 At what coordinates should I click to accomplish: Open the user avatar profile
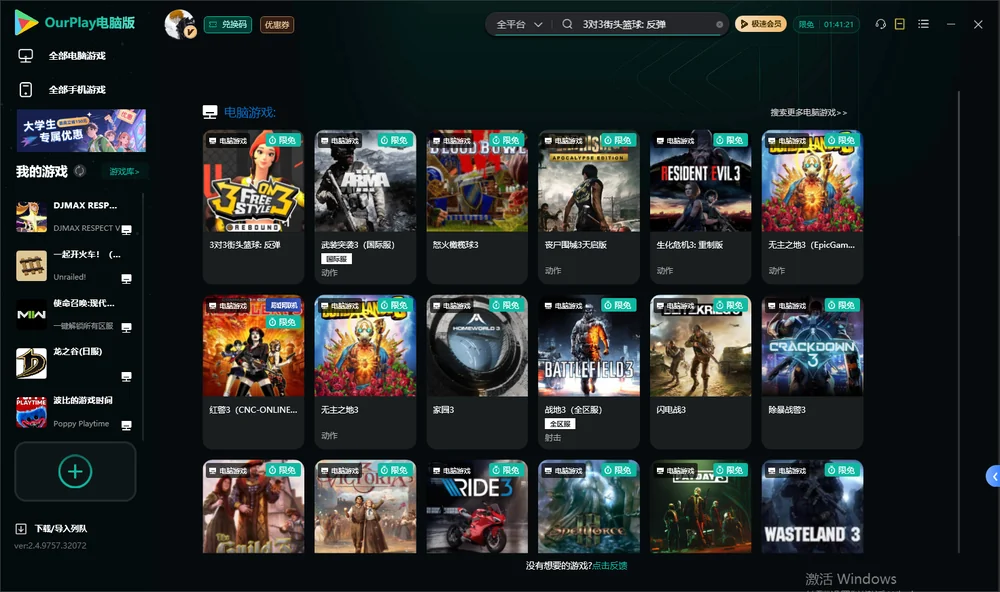point(180,24)
